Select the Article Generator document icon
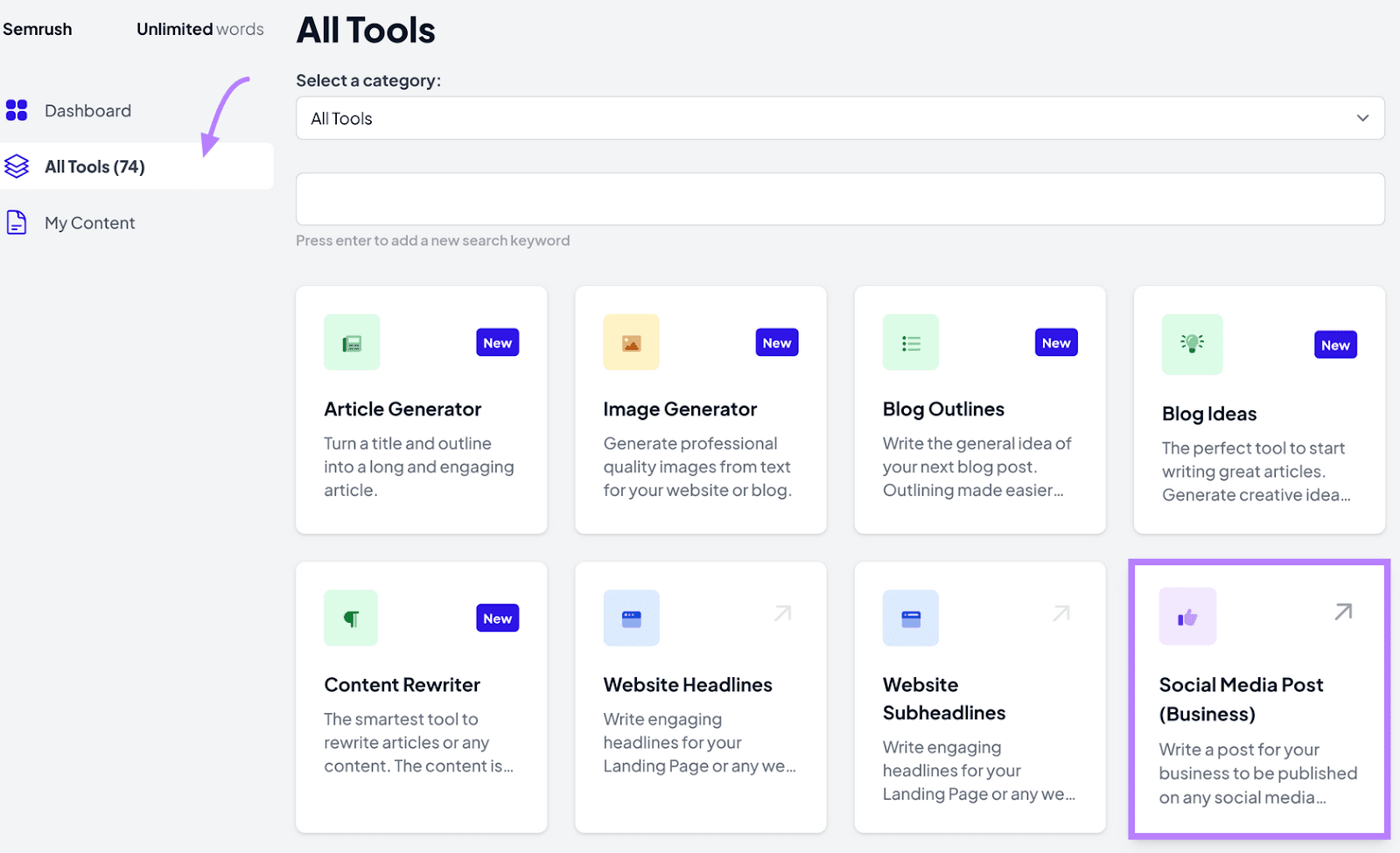 point(352,342)
